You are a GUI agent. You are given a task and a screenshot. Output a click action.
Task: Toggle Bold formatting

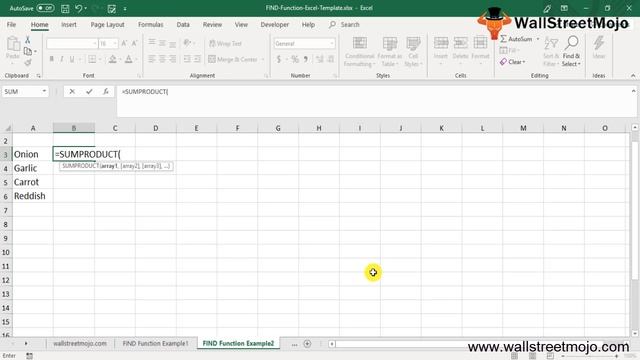(51, 59)
